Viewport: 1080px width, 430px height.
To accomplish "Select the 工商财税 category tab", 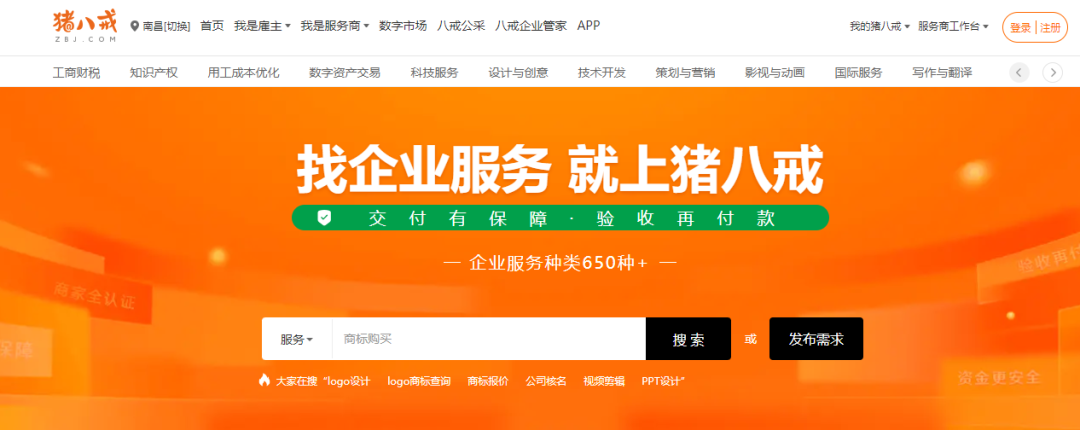I will tap(76, 72).
